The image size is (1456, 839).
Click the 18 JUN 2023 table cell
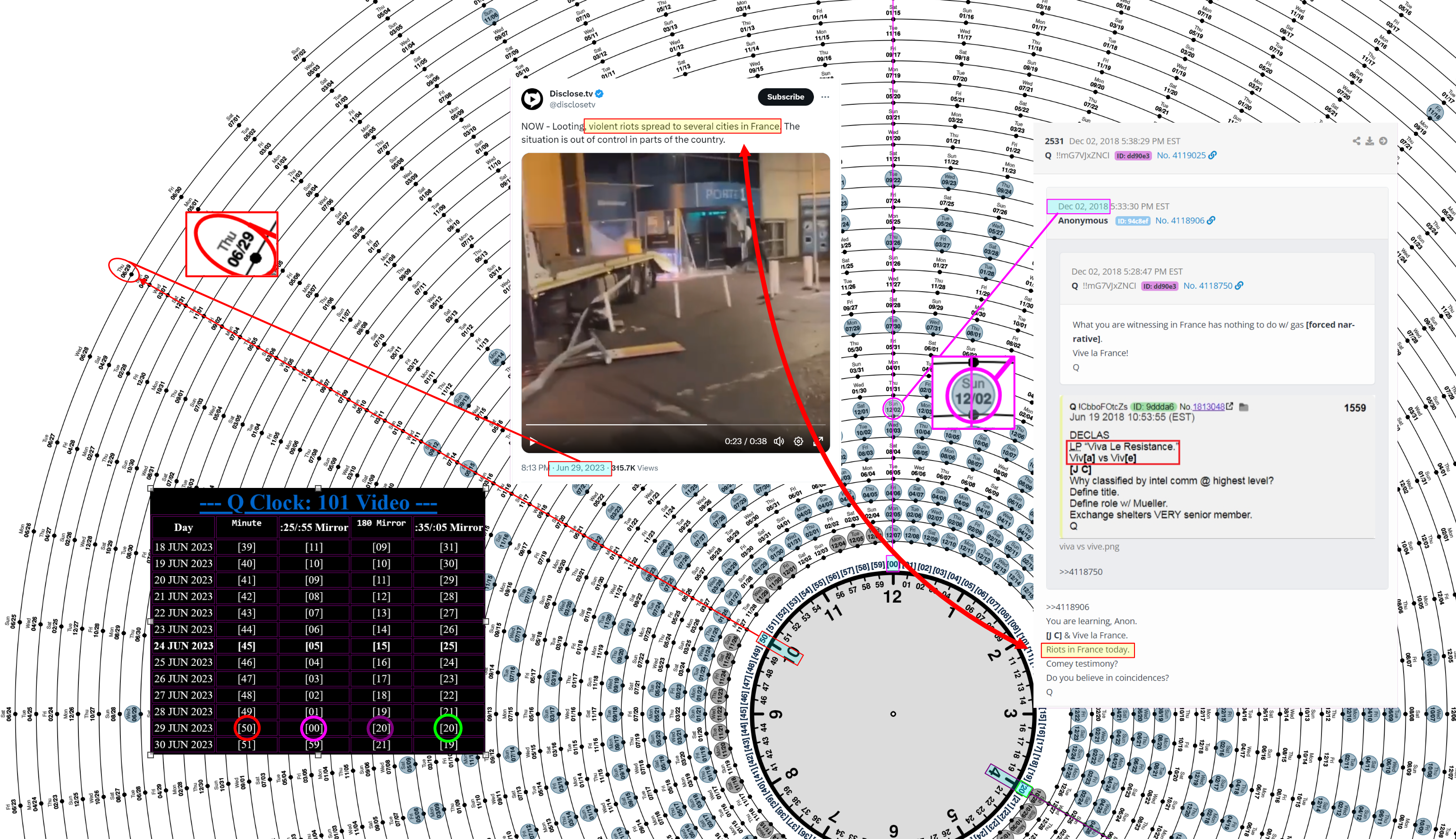pyautogui.click(x=183, y=546)
